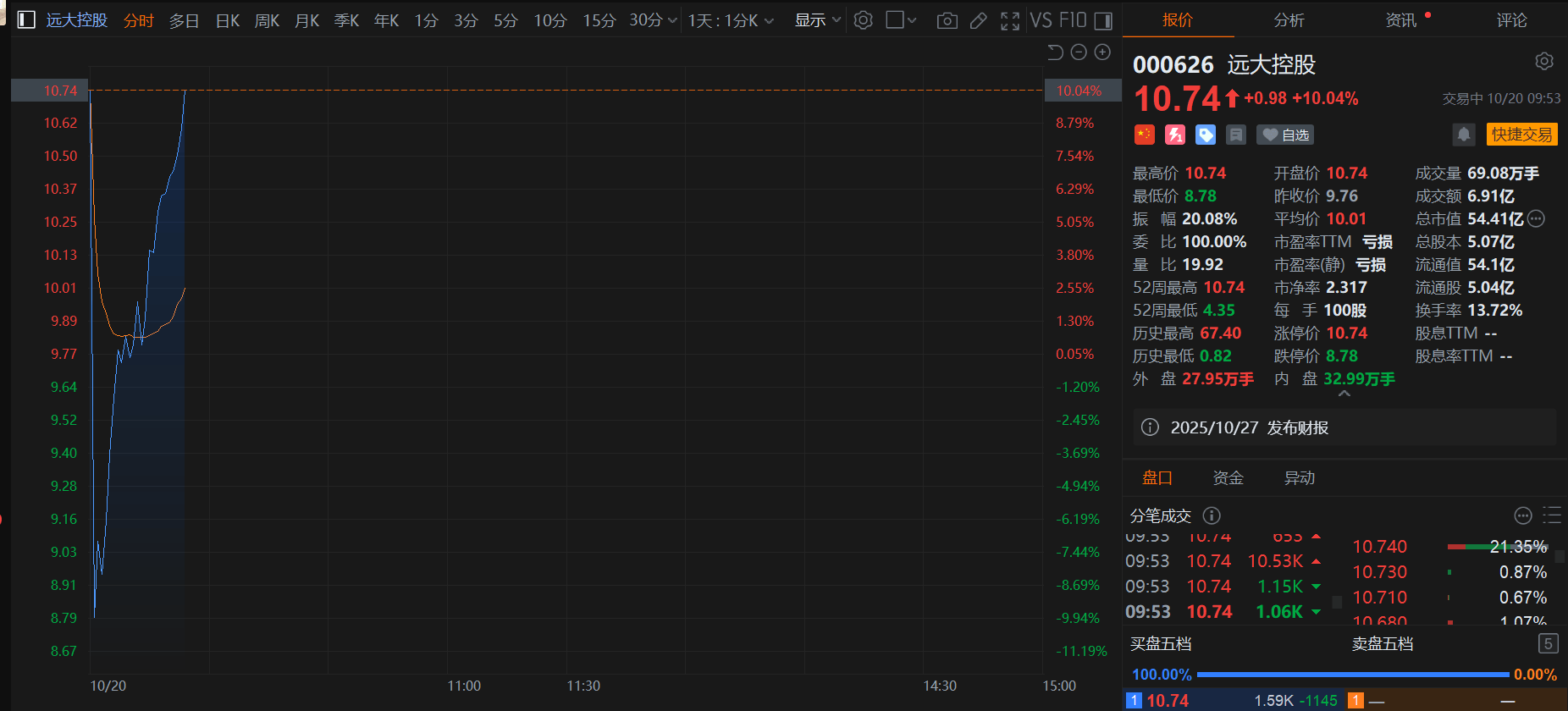Screen dimensions: 1568x711
Task: Enter fullscreen chart mode
Action: tap(1009, 20)
